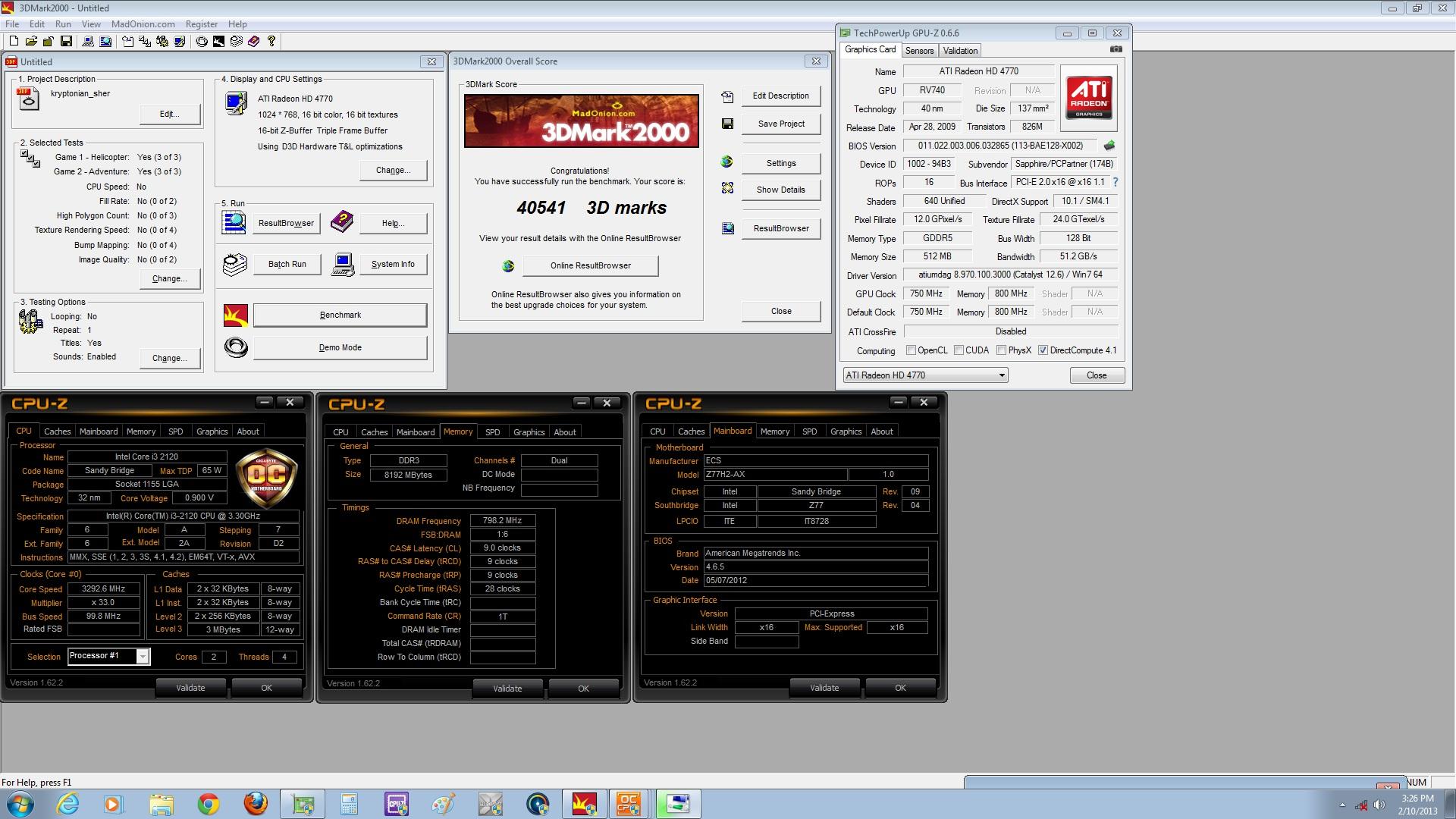This screenshot has height=819, width=1456.
Task: Click the New project toolbar icon
Action: pyautogui.click(x=14, y=41)
